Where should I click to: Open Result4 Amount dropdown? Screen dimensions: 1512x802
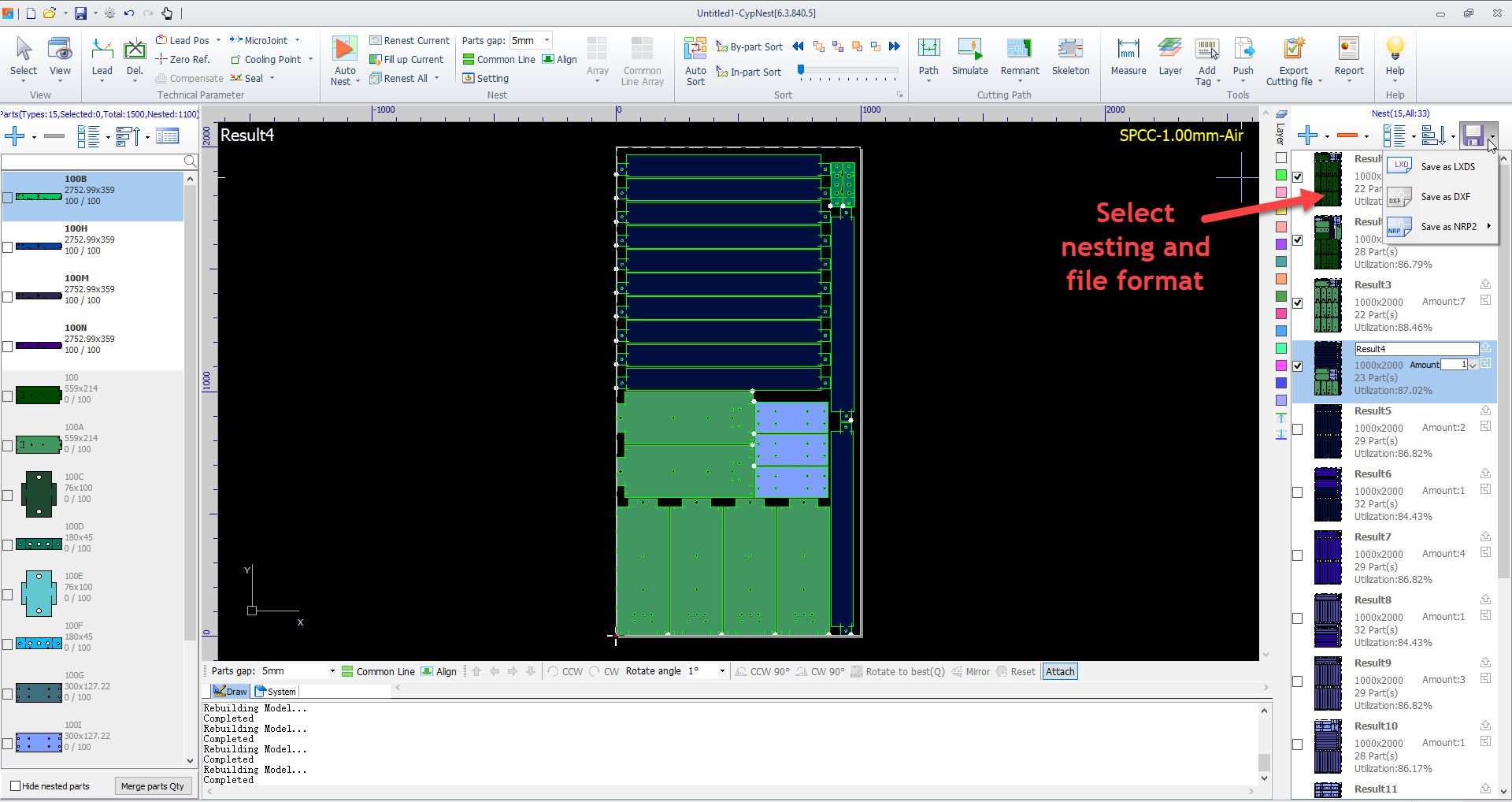click(x=1473, y=365)
